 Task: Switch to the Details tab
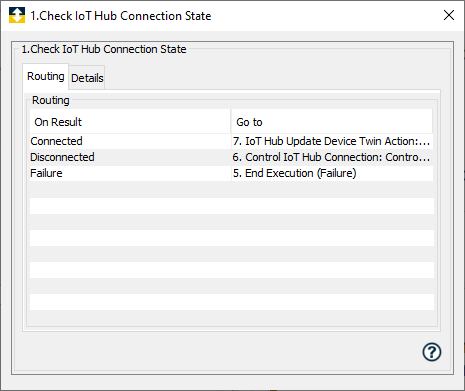click(x=87, y=78)
